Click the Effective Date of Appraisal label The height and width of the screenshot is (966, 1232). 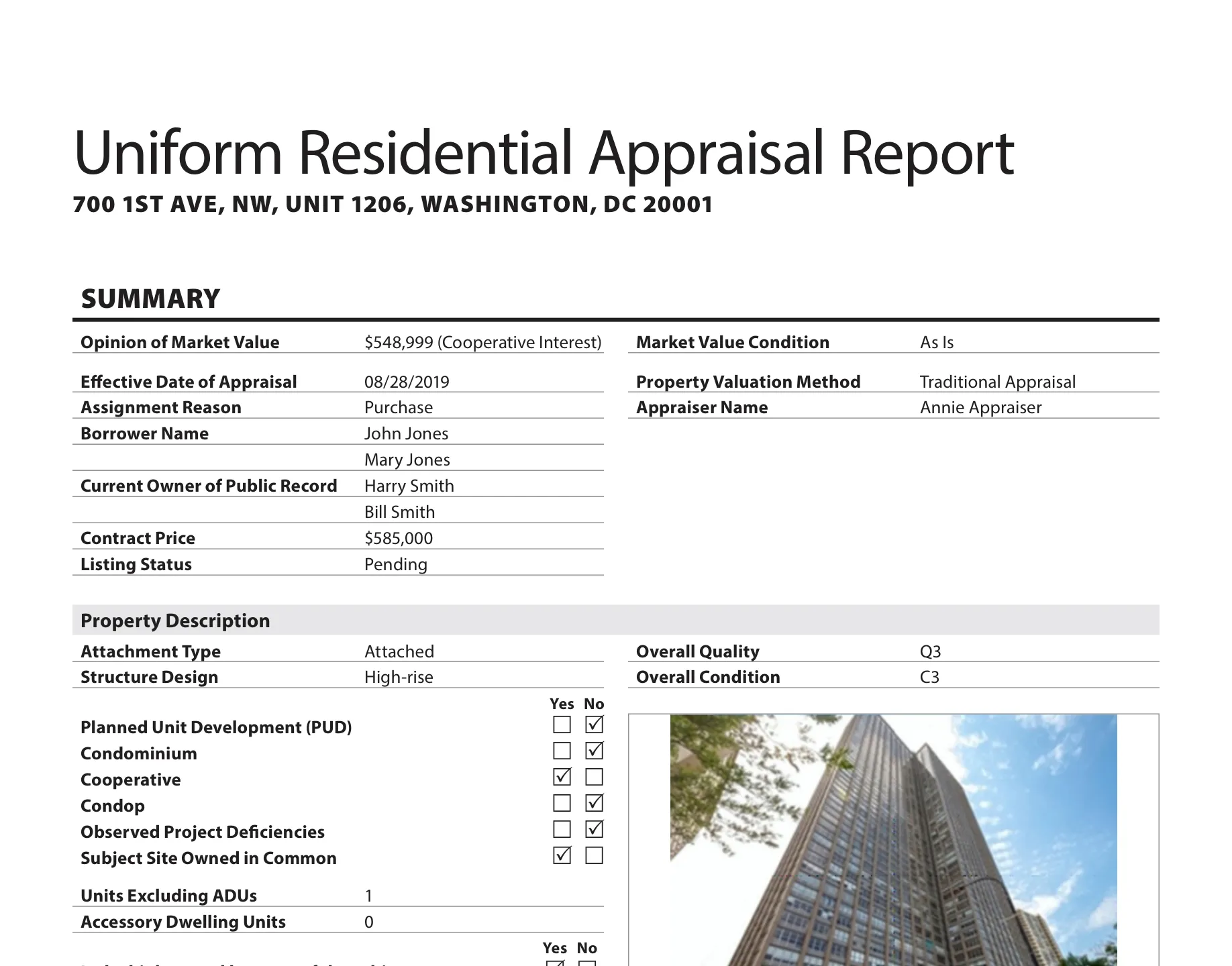[x=189, y=382]
